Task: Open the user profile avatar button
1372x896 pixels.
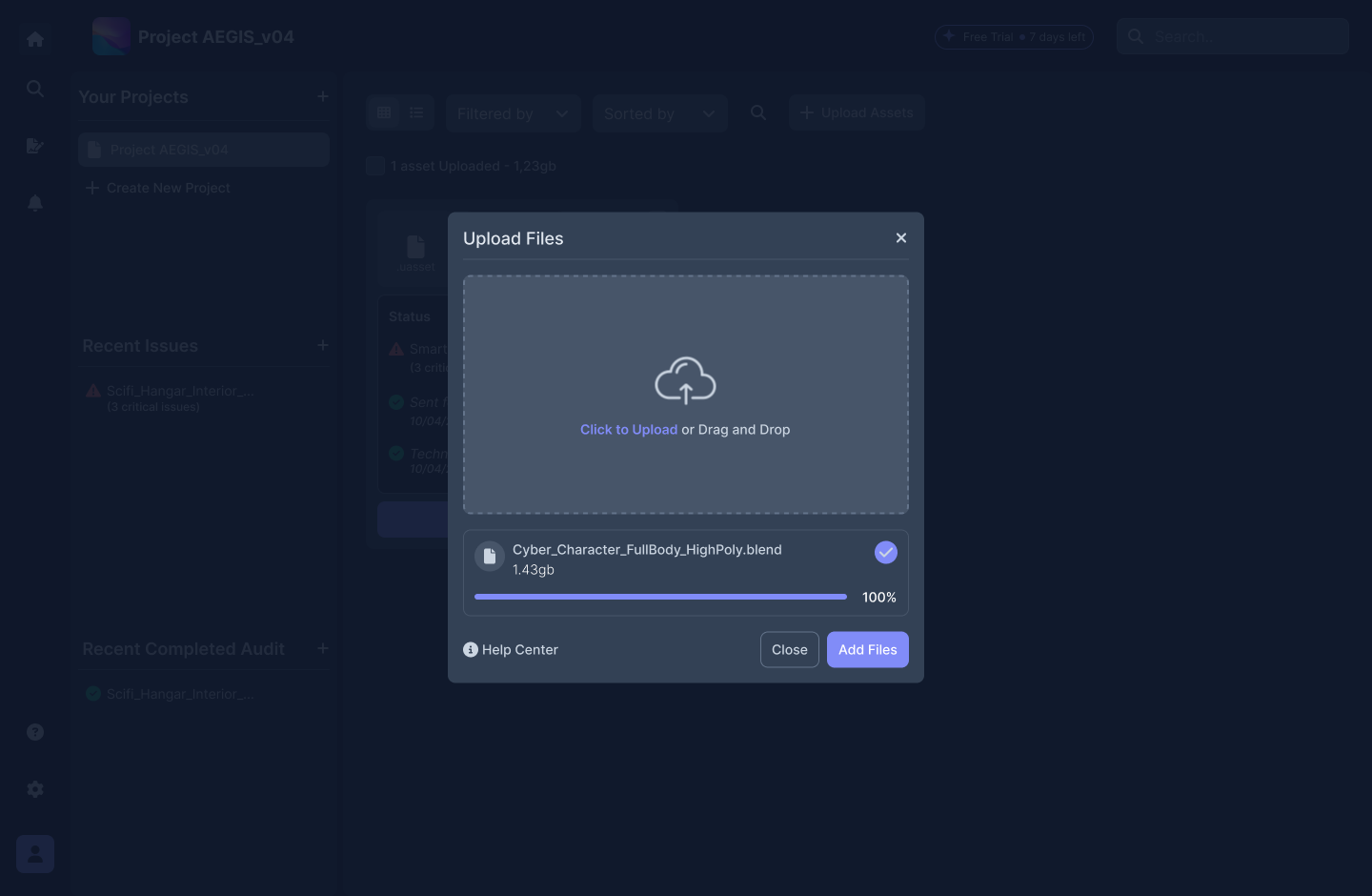Action: 35,854
